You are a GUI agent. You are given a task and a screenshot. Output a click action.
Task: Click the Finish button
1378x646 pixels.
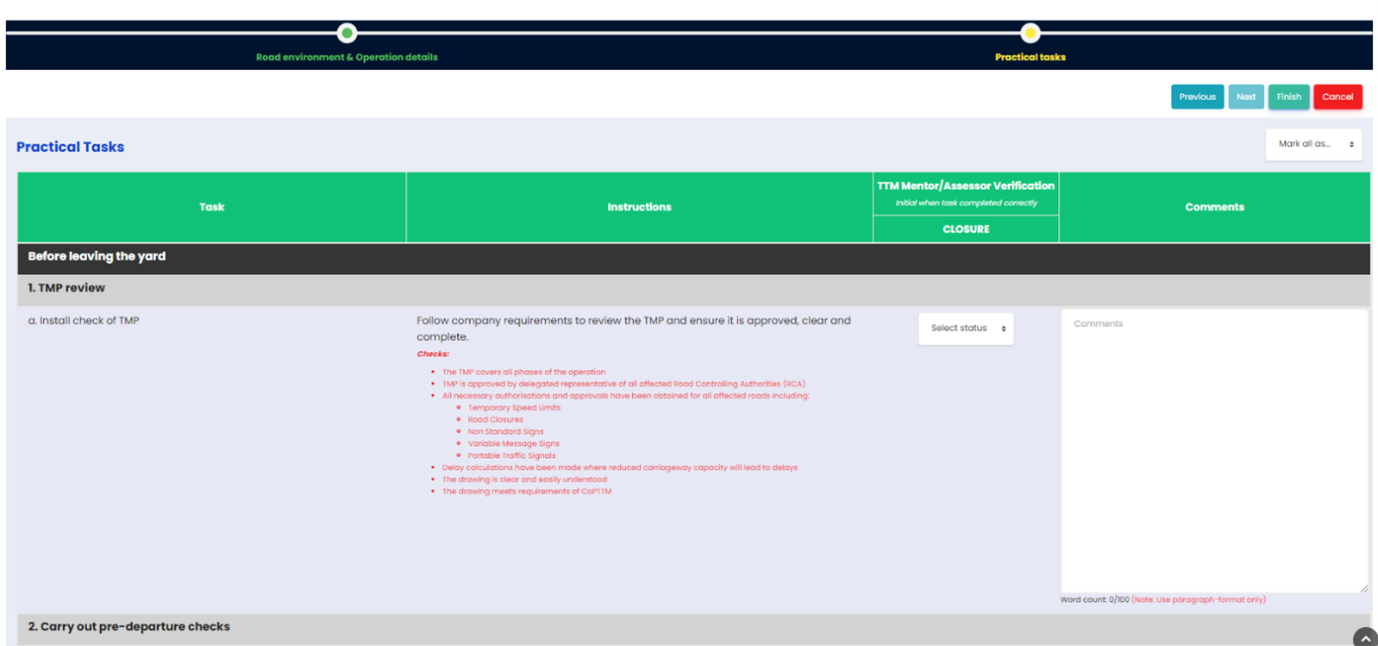1289,97
